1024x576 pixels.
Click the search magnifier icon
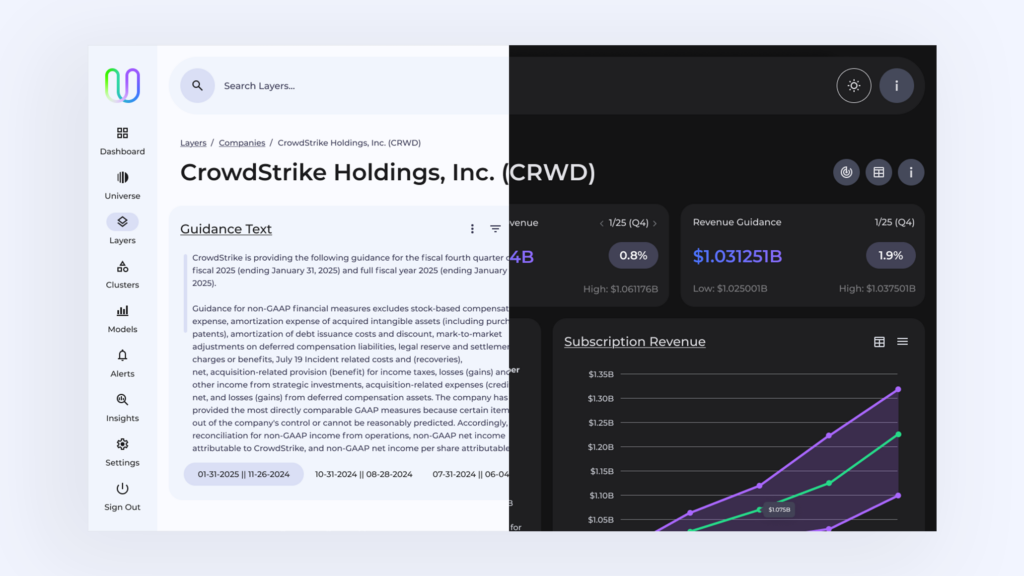click(197, 86)
